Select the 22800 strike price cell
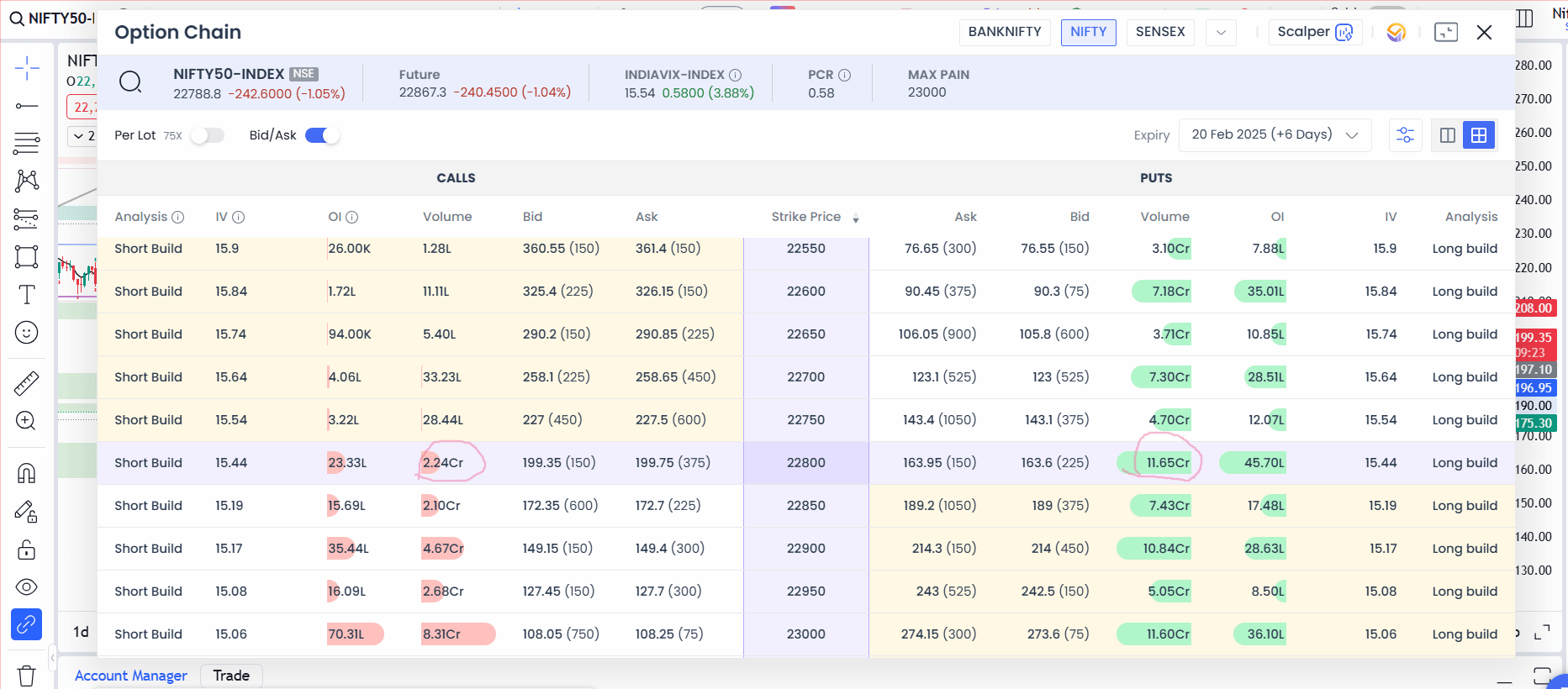The width and height of the screenshot is (1568, 689). pos(806,463)
